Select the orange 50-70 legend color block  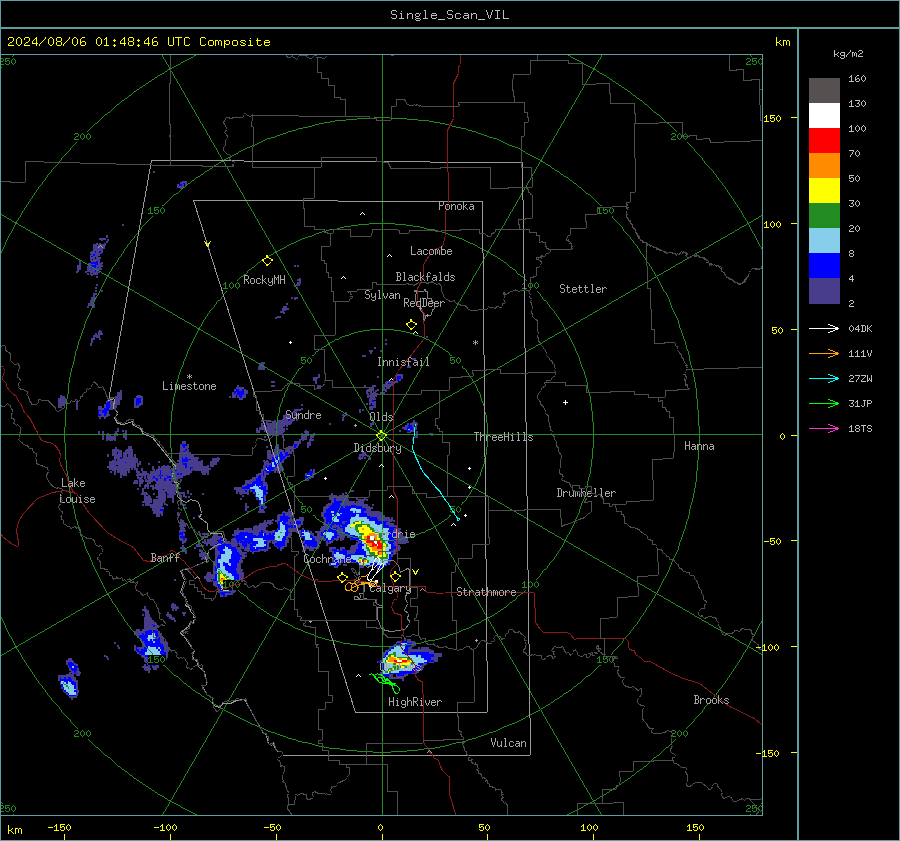(824, 166)
